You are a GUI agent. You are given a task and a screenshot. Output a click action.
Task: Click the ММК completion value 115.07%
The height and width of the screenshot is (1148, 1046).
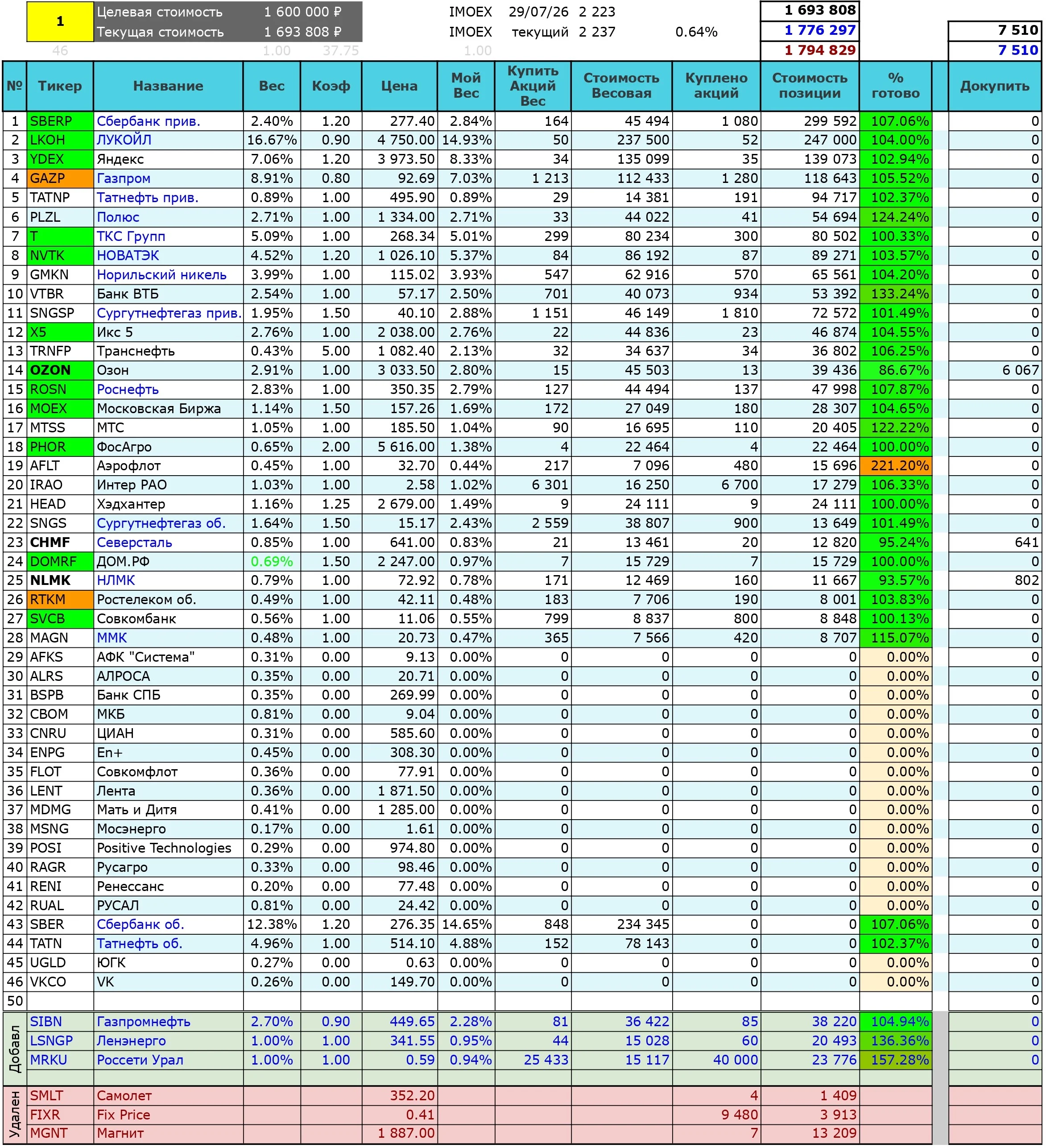click(896, 638)
